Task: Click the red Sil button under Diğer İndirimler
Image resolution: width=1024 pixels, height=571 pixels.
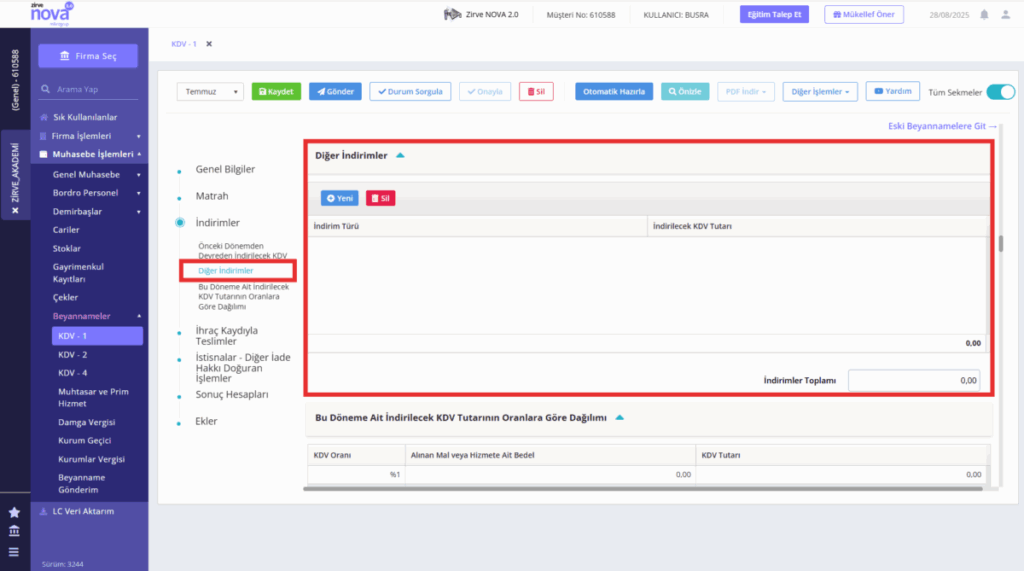Action: pyautogui.click(x=380, y=198)
